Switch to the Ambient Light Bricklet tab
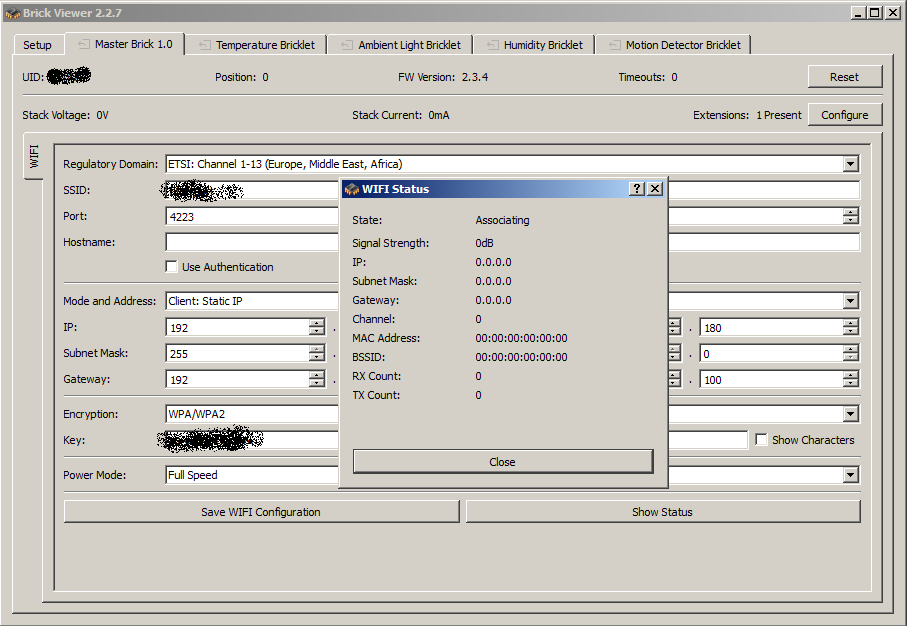This screenshot has height=626, width=907. [401, 45]
